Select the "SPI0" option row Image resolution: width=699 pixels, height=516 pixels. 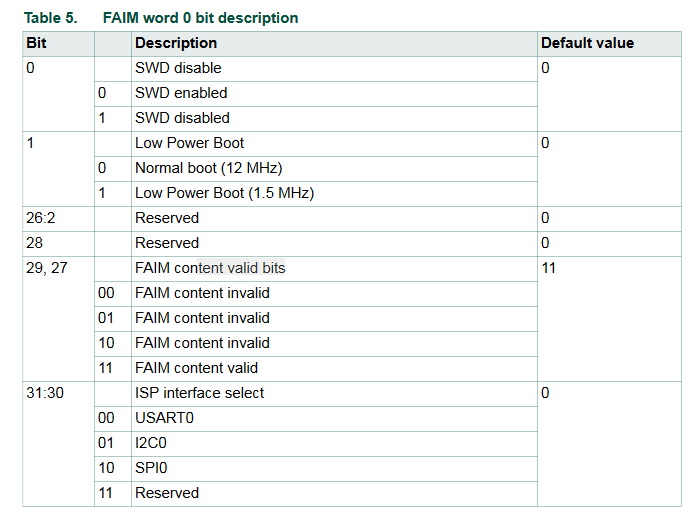tap(151, 468)
